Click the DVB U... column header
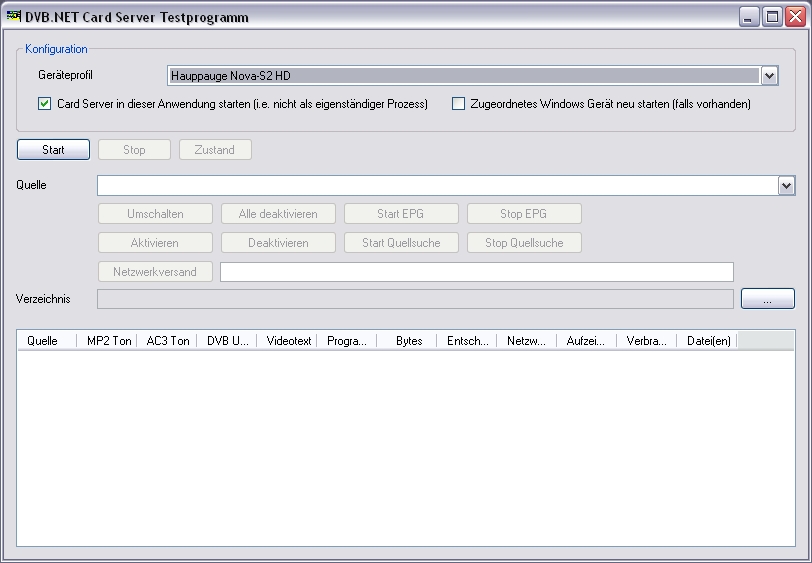Screen dimensions: 812x563 point(227,341)
